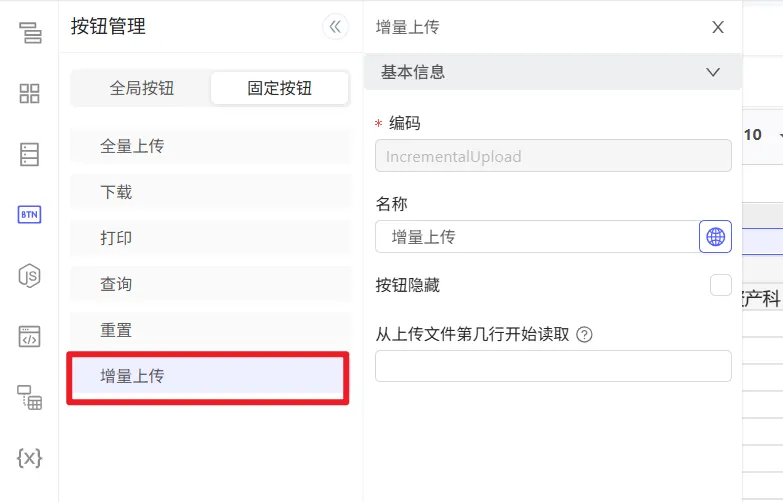783x502 pixels.
Task: Switch to the 固定按钮 tab
Action: pyautogui.click(x=279, y=88)
